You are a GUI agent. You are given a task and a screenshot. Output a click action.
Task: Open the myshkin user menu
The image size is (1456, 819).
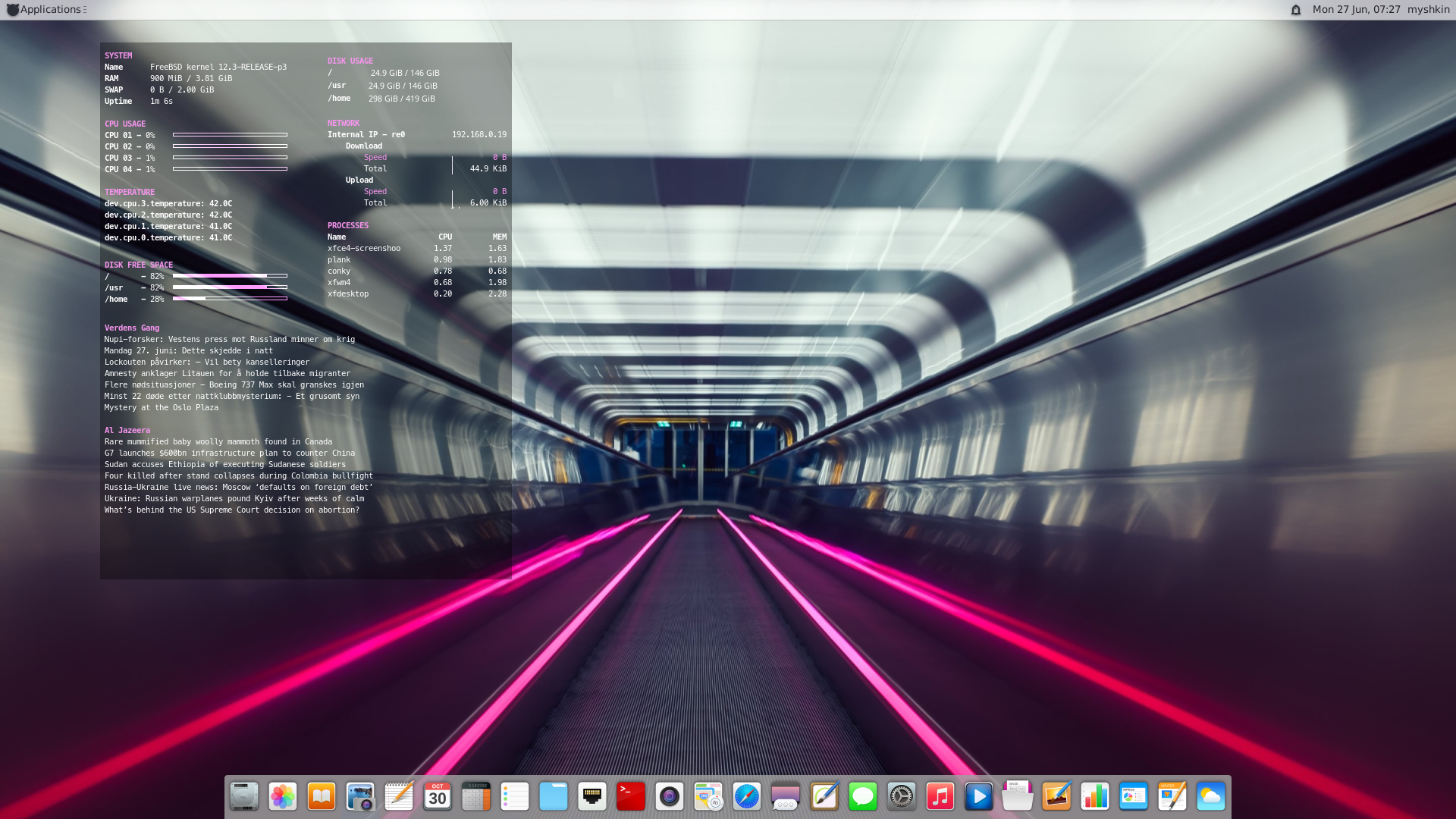point(1428,10)
